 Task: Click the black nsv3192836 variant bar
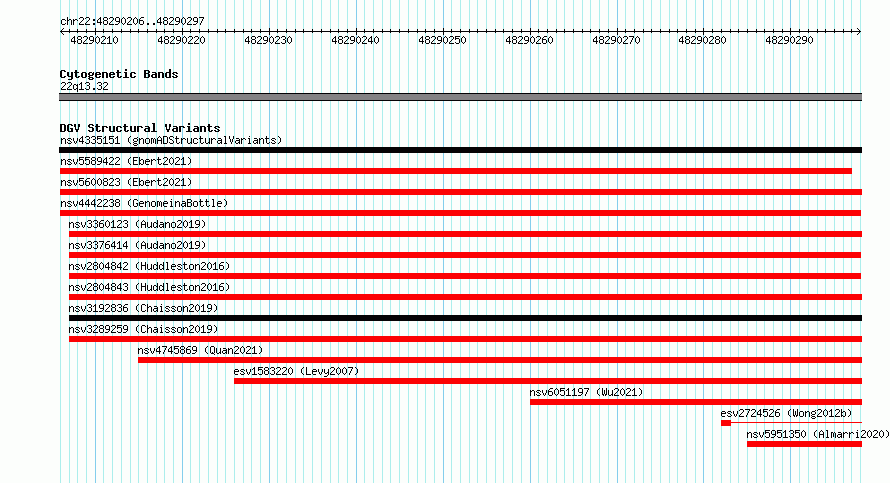click(x=465, y=318)
